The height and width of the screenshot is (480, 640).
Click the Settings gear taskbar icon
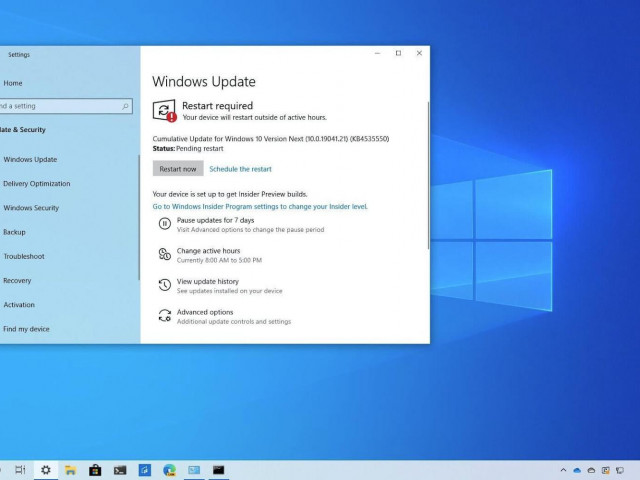point(46,470)
